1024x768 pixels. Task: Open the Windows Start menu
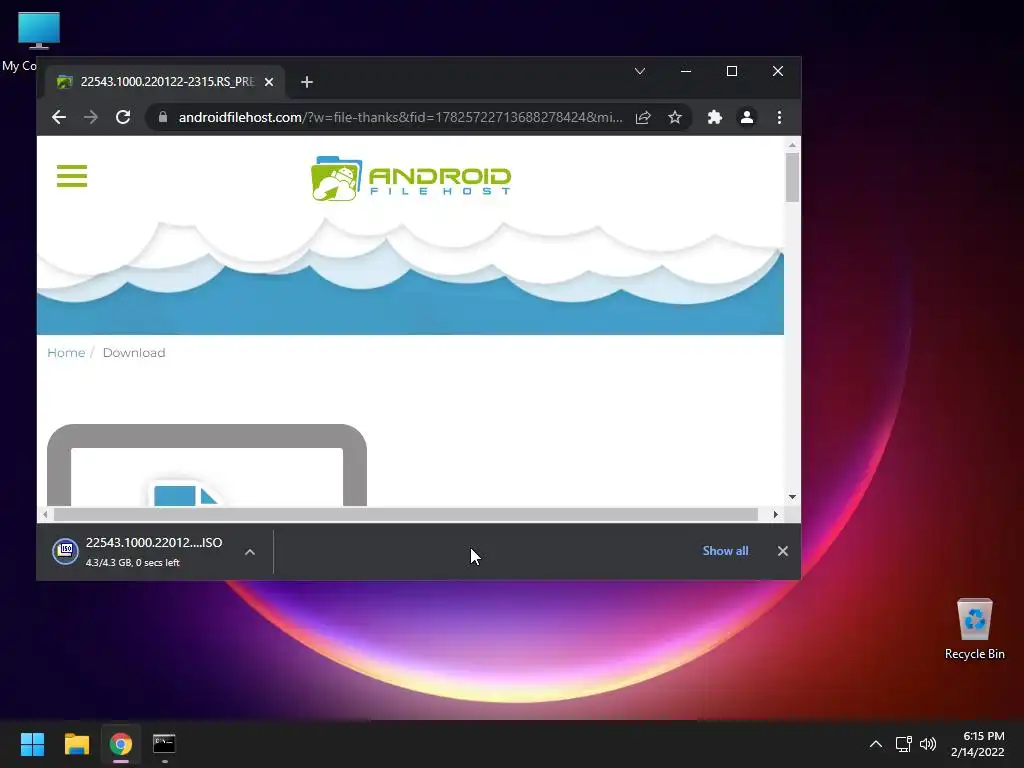[x=32, y=744]
